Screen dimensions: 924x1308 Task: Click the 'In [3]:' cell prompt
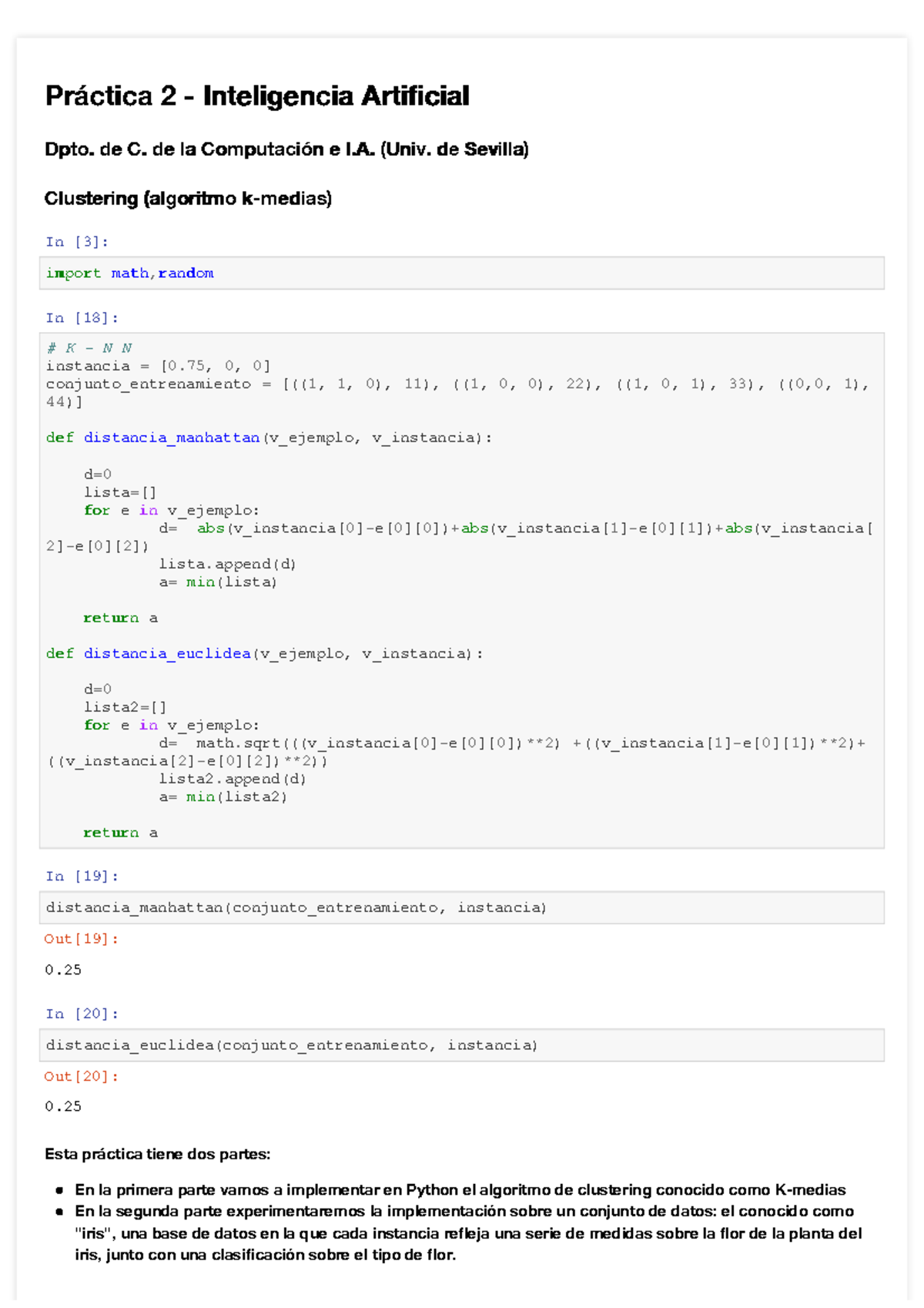tap(76, 242)
